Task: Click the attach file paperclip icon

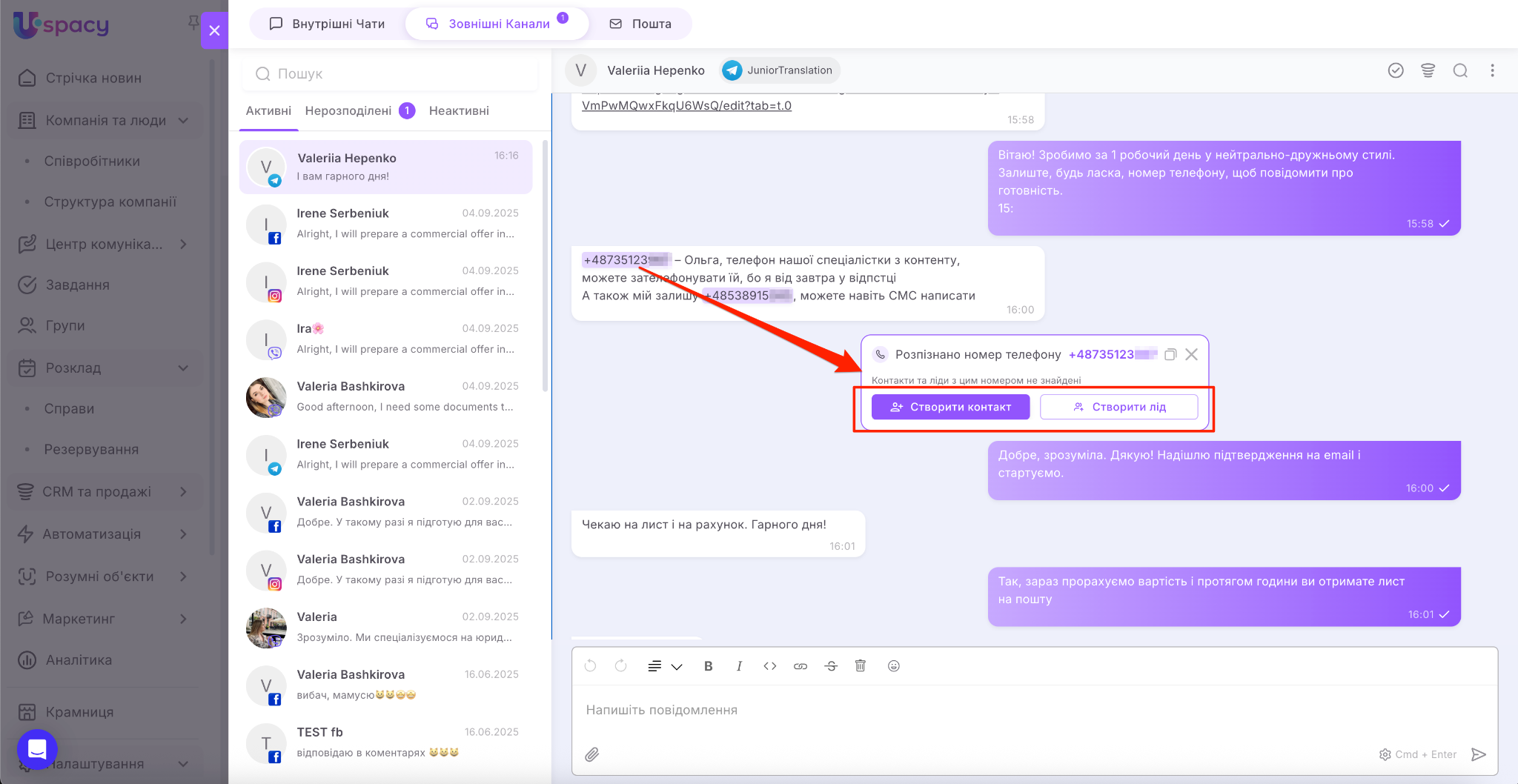Action: (x=591, y=754)
